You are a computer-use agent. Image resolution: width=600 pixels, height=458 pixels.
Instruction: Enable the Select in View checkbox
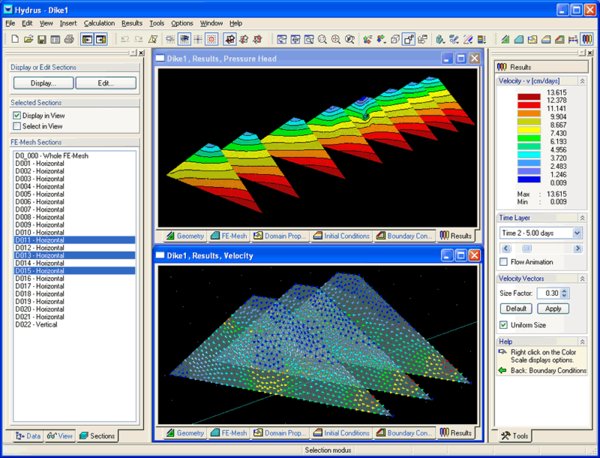pyautogui.click(x=17, y=126)
